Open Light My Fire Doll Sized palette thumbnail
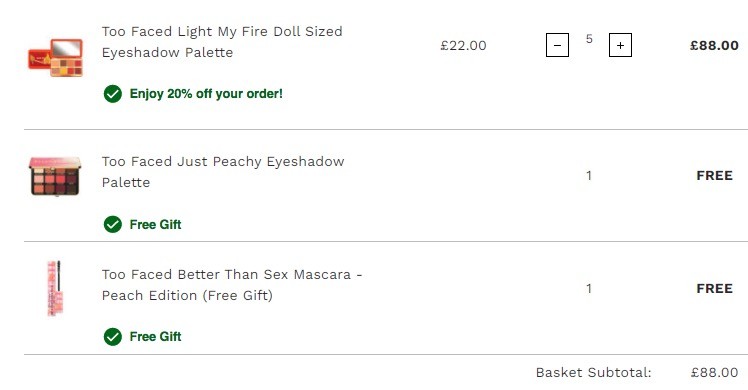The width and height of the screenshot is (748, 390). pos(55,58)
